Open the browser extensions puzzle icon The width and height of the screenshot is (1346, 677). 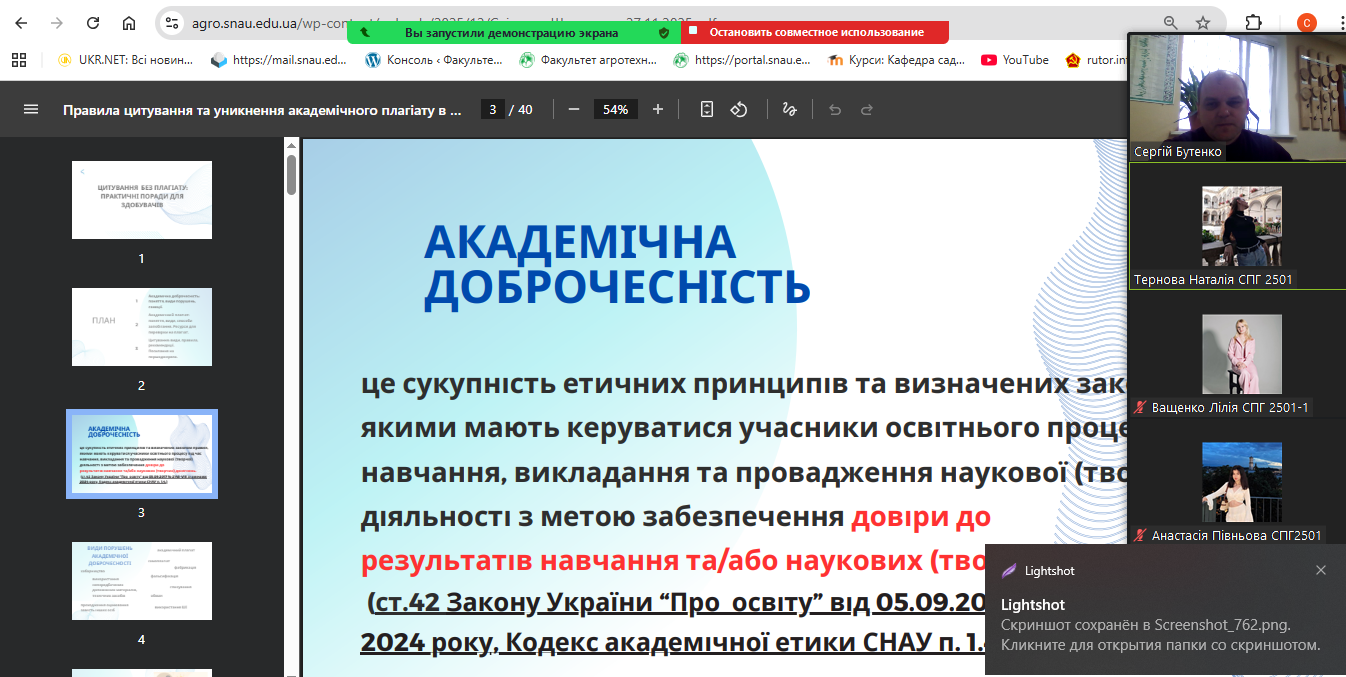1253,23
